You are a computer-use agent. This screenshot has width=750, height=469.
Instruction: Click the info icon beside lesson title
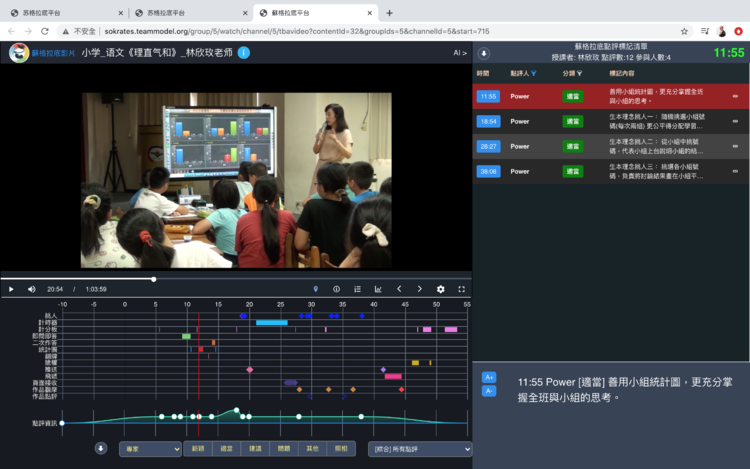pyautogui.click(x=244, y=53)
